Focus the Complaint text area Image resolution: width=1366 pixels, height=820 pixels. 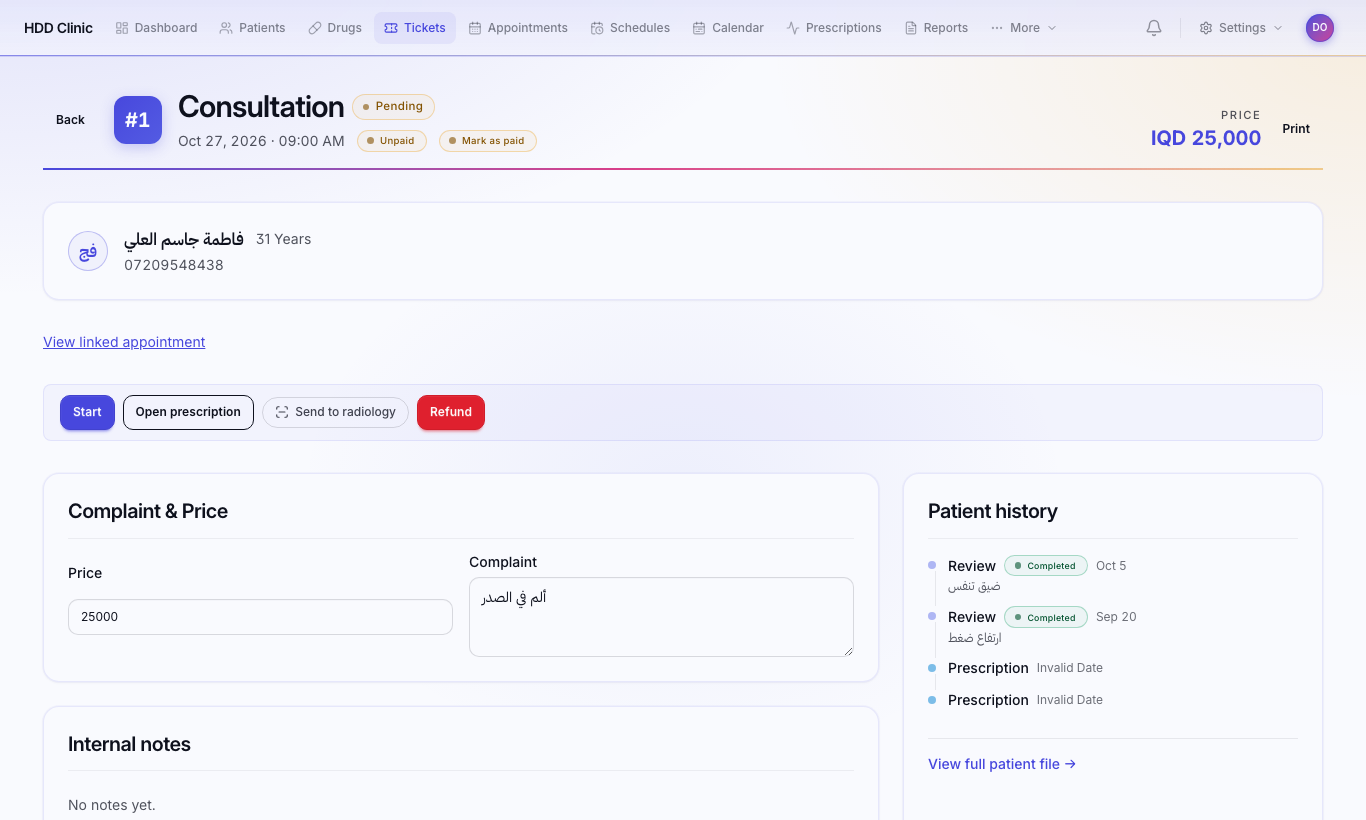[x=661, y=617]
